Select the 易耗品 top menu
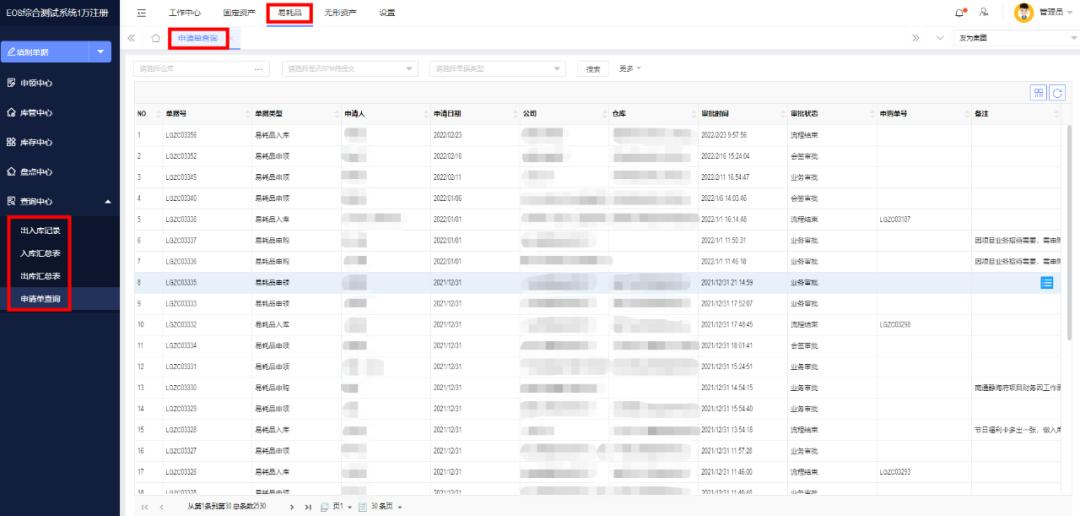1080x516 pixels. pos(289,13)
